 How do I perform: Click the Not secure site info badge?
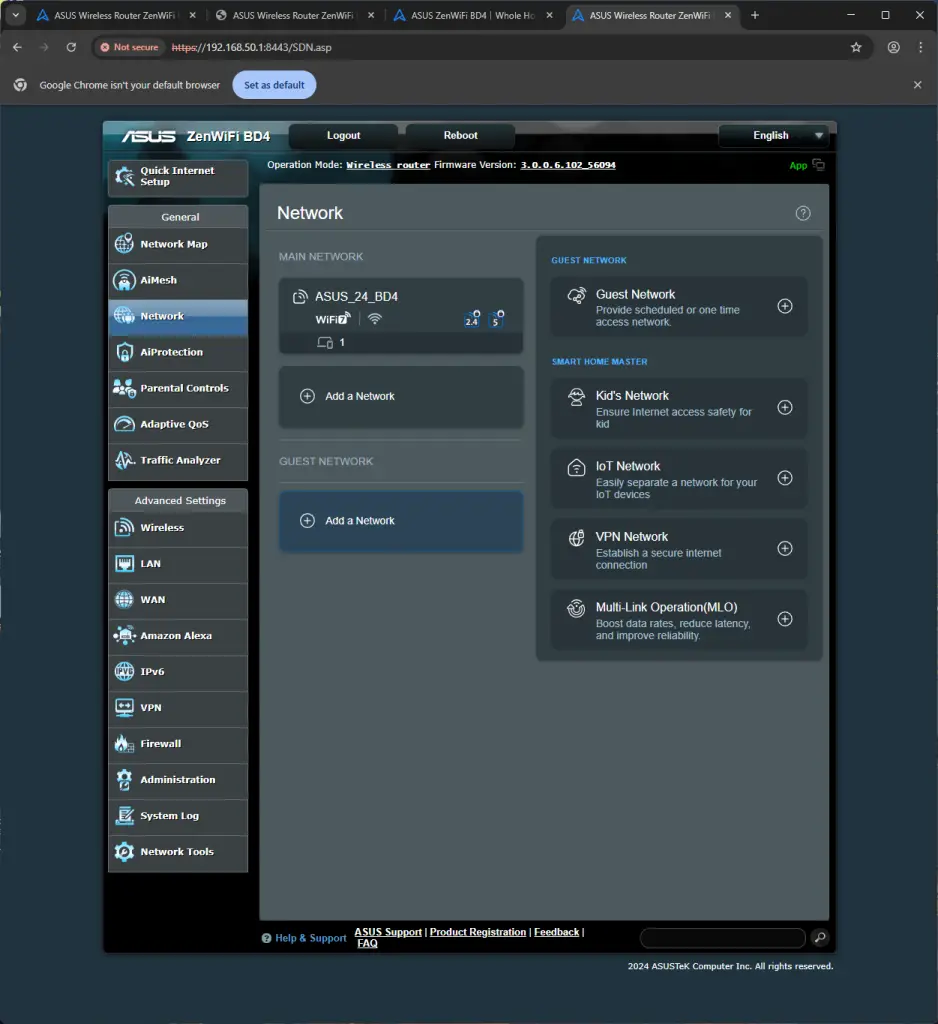(129, 47)
